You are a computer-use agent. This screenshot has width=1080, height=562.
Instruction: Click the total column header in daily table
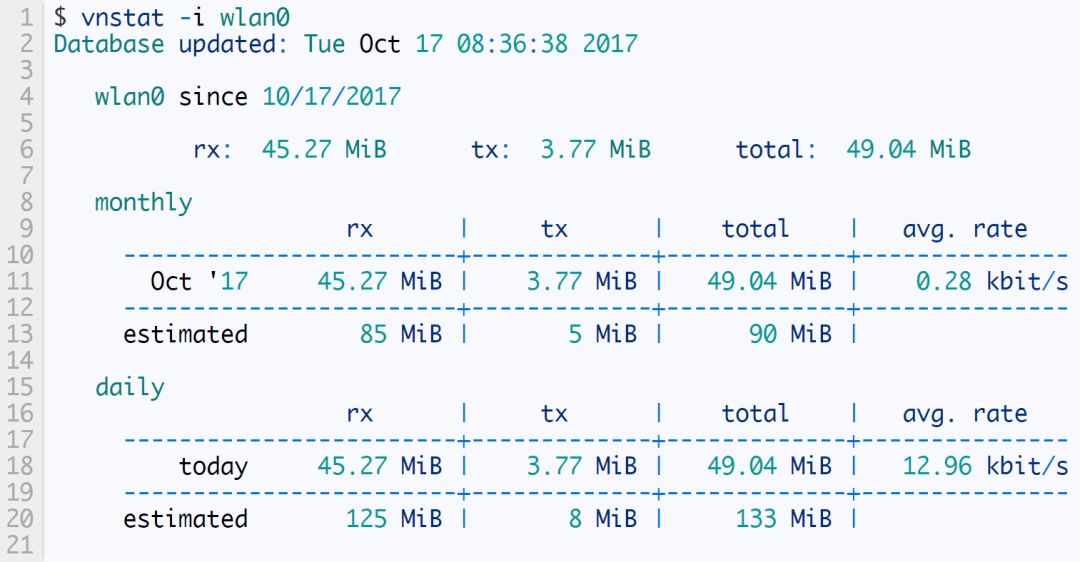[755, 414]
